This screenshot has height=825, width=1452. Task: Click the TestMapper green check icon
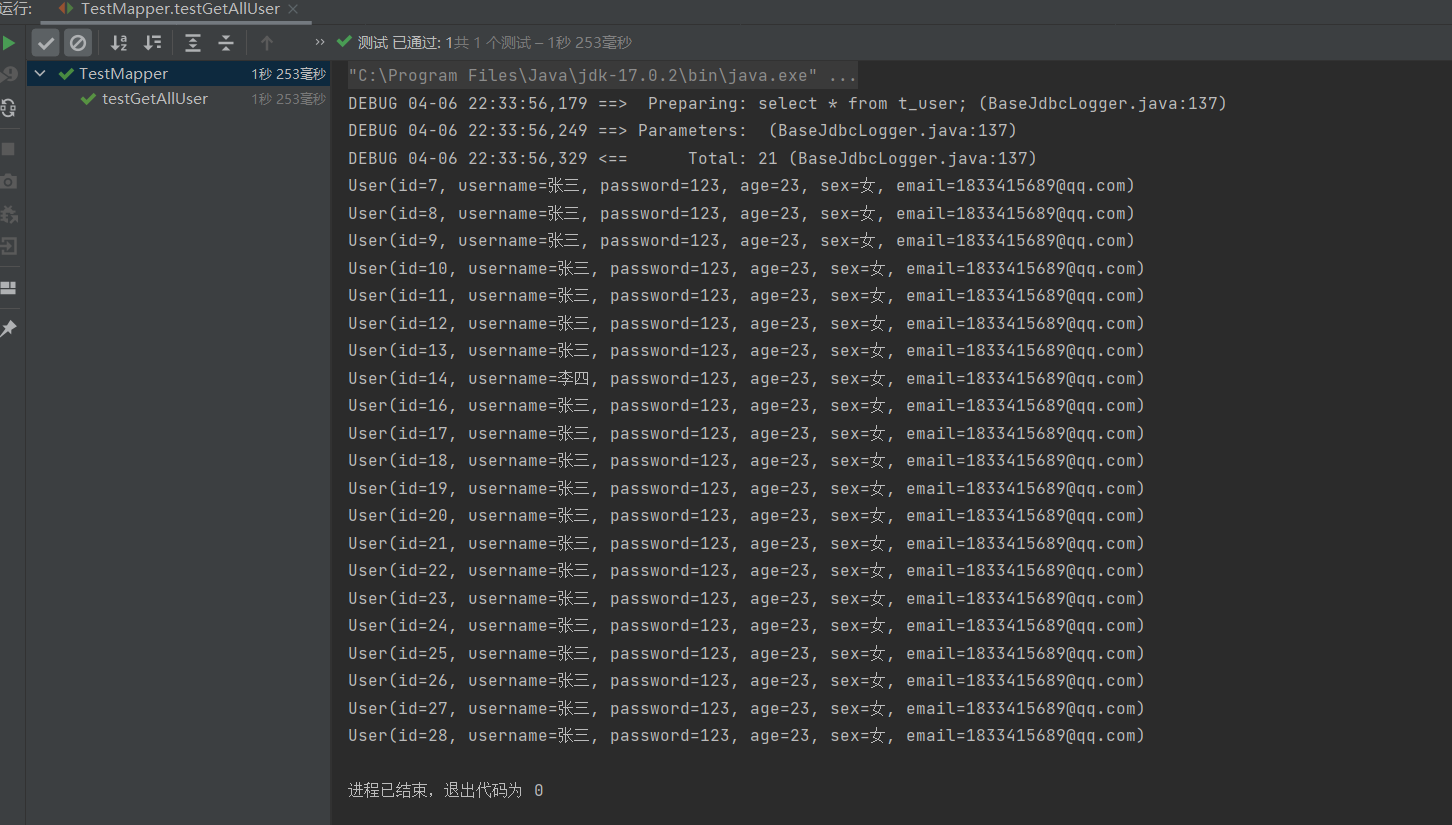coord(66,74)
